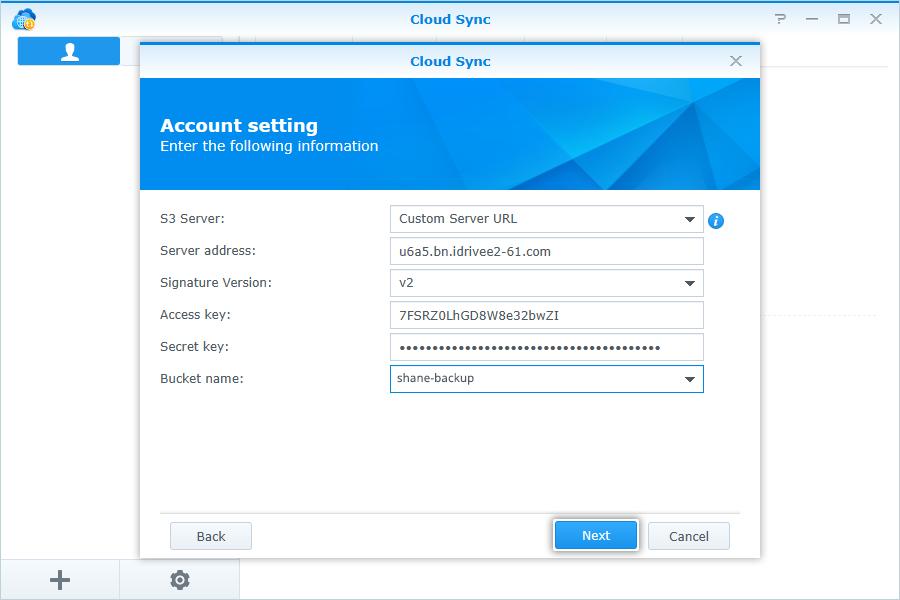This screenshot has height=600, width=900.
Task: Go Back to previous step
Action: pos(211,536)
